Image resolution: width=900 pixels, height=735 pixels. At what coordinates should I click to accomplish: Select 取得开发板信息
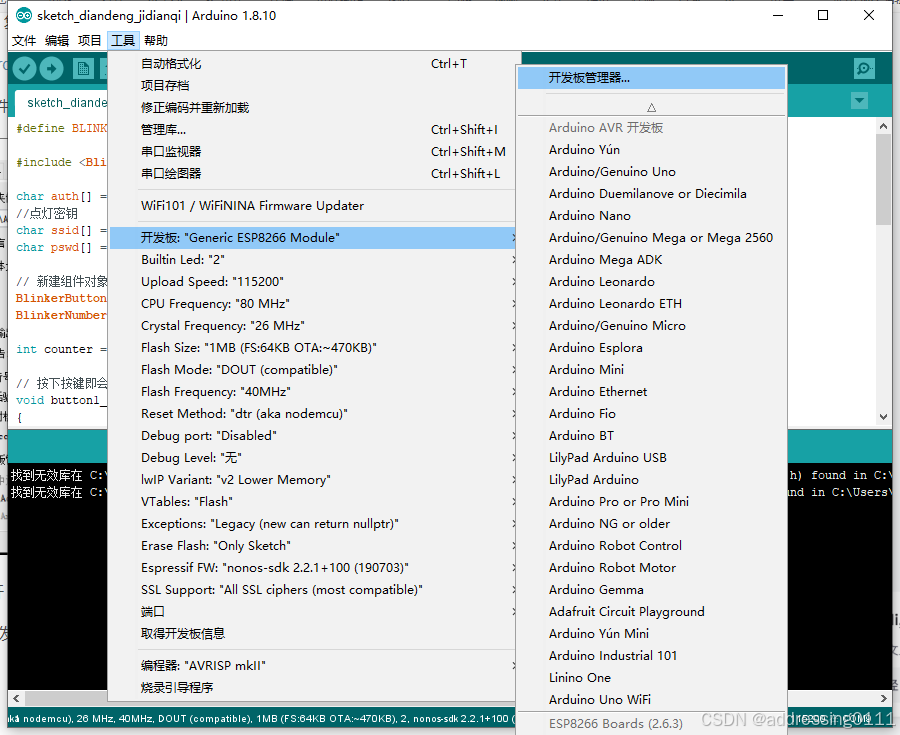pos(312,633)
